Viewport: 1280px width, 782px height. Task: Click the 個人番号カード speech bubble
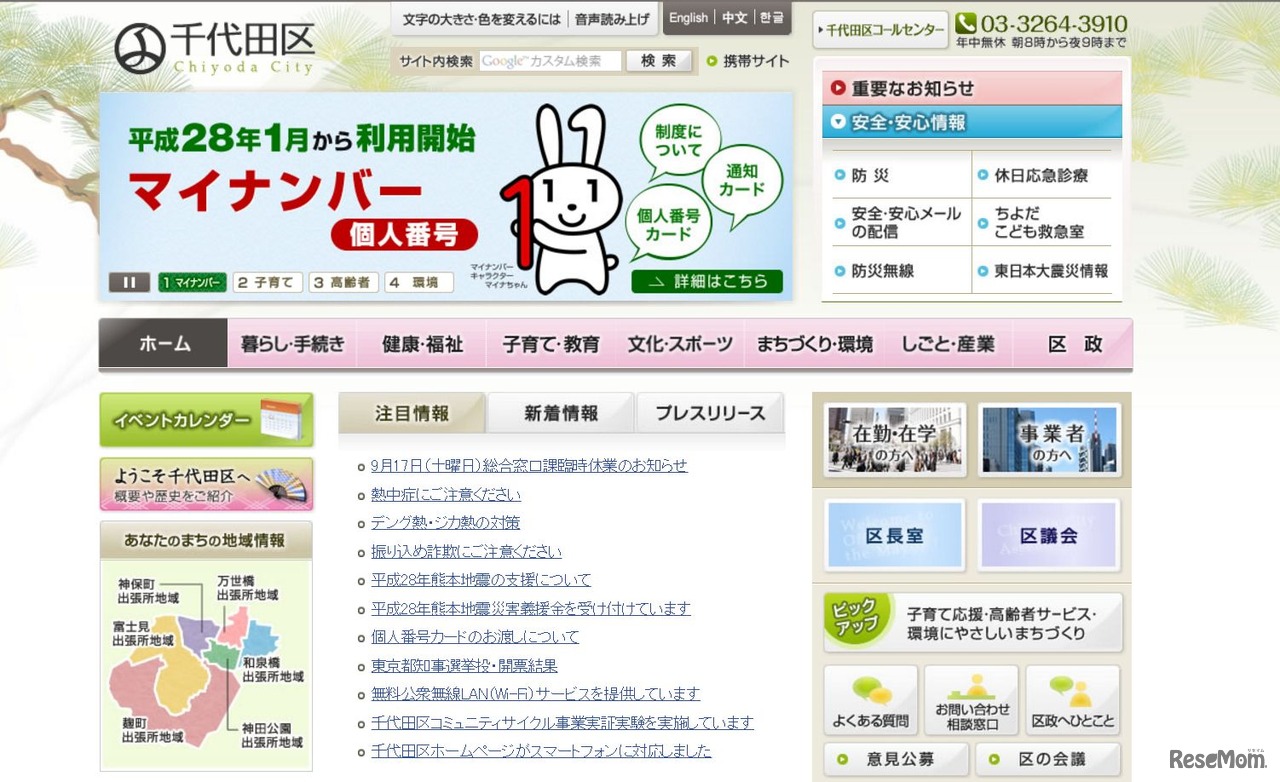[x=668, y=224]
